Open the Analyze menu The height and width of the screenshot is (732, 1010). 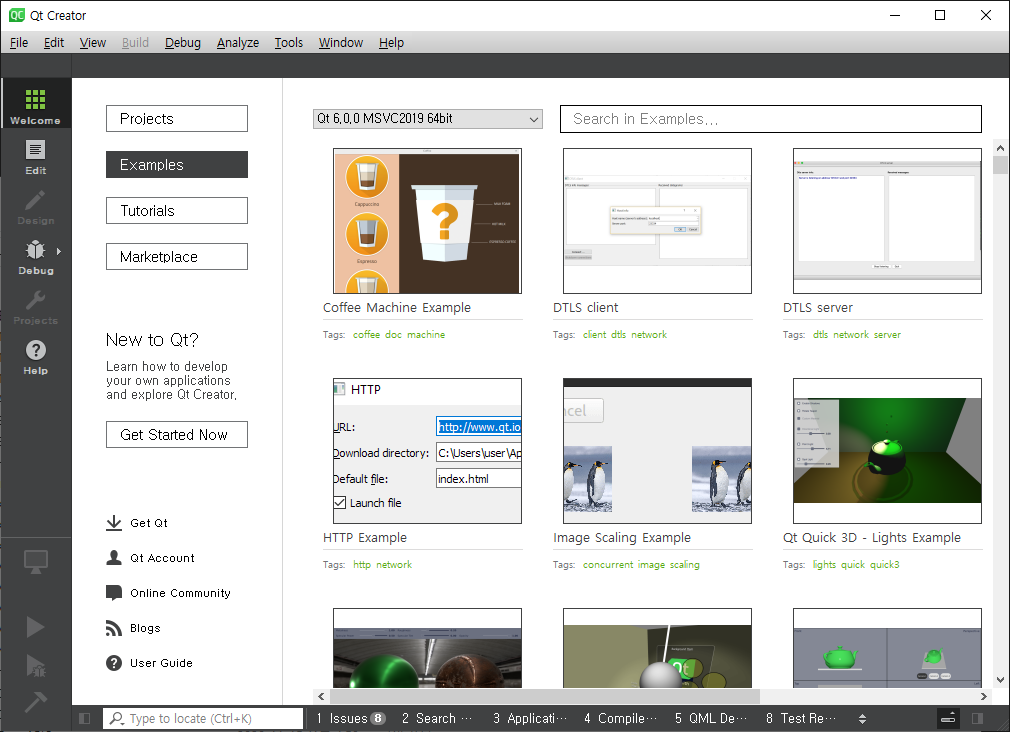[238, 43]
